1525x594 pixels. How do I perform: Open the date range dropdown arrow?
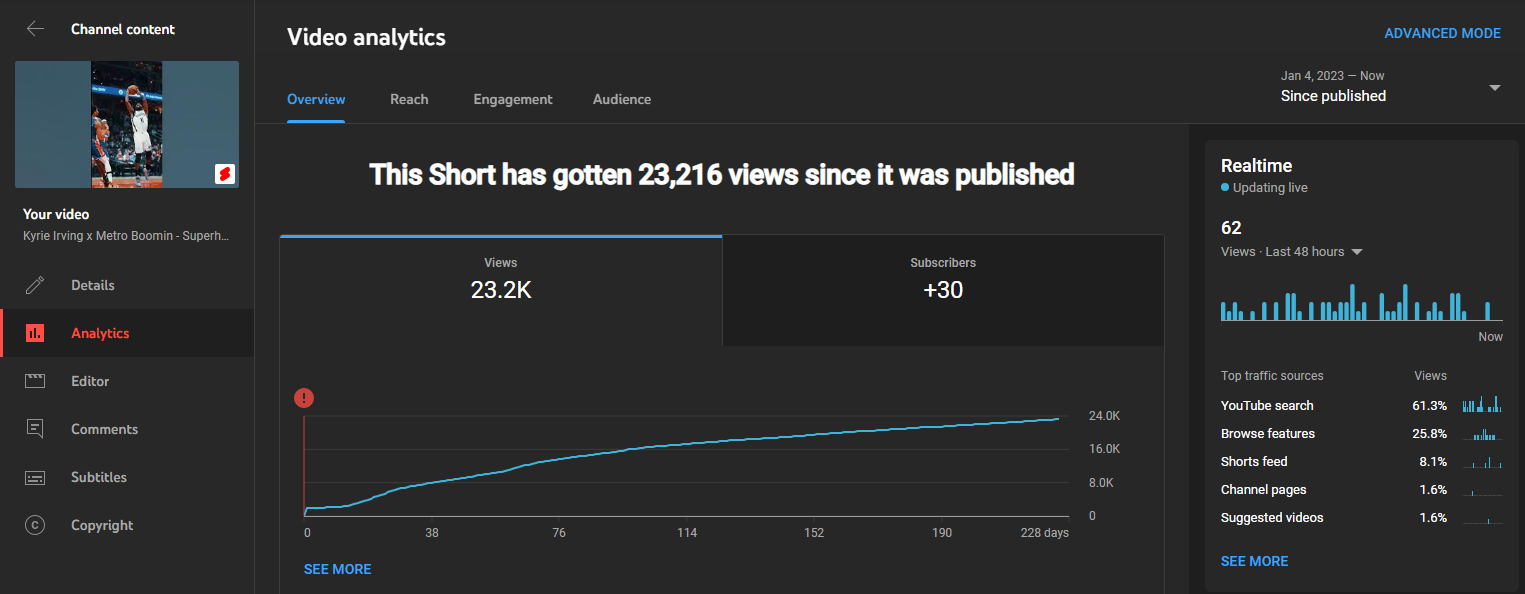click(1495, 87)
